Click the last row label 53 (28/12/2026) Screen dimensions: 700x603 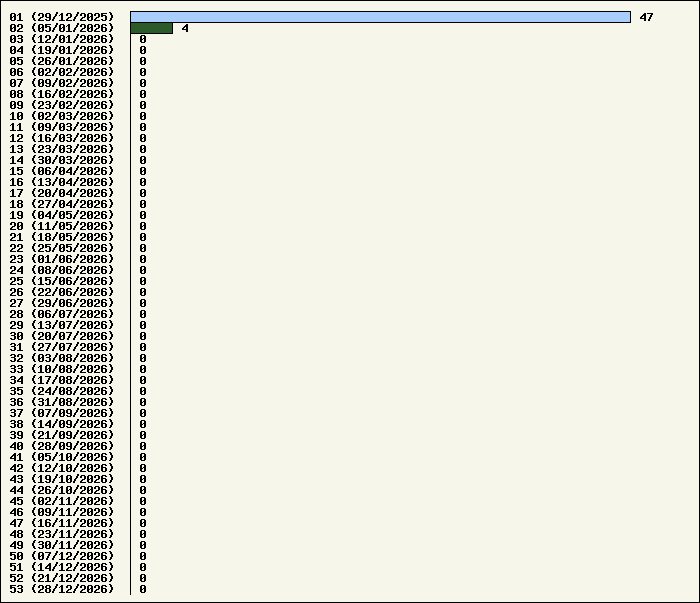(x=62, y=589)
